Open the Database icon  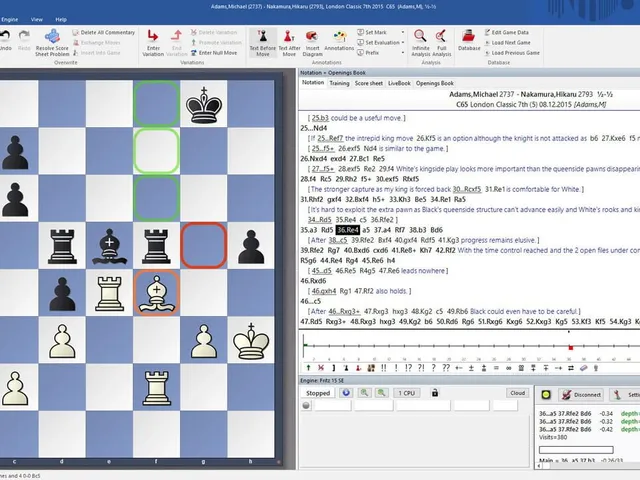[469, 36]
